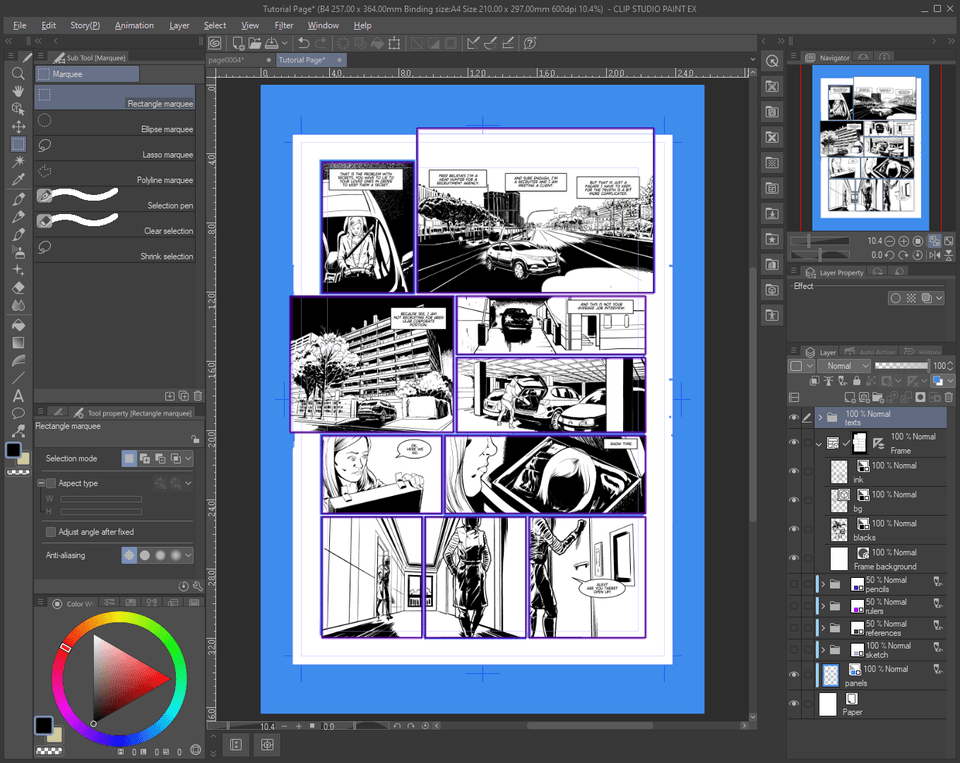This screenshot has height=763, width=960.
Task: Enable the Adjust angle after fixed checkbox
Action: (50, 532)
